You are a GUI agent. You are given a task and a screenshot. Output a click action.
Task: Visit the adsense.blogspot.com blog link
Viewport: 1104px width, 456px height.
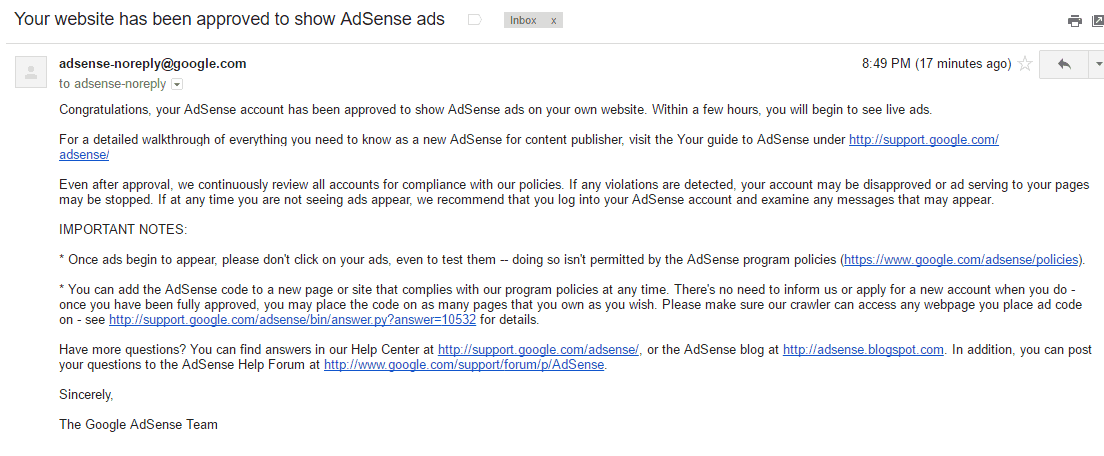coord(863,350)
